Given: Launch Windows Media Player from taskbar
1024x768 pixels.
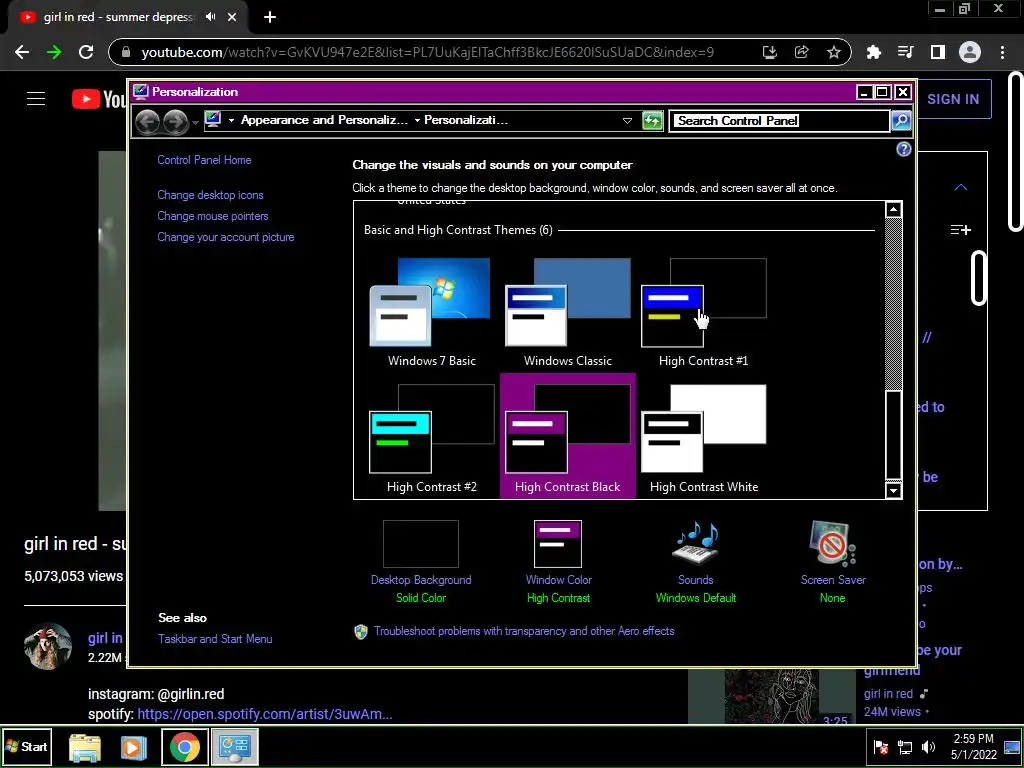Looking at the screenshot, I should tap(133, 748).
